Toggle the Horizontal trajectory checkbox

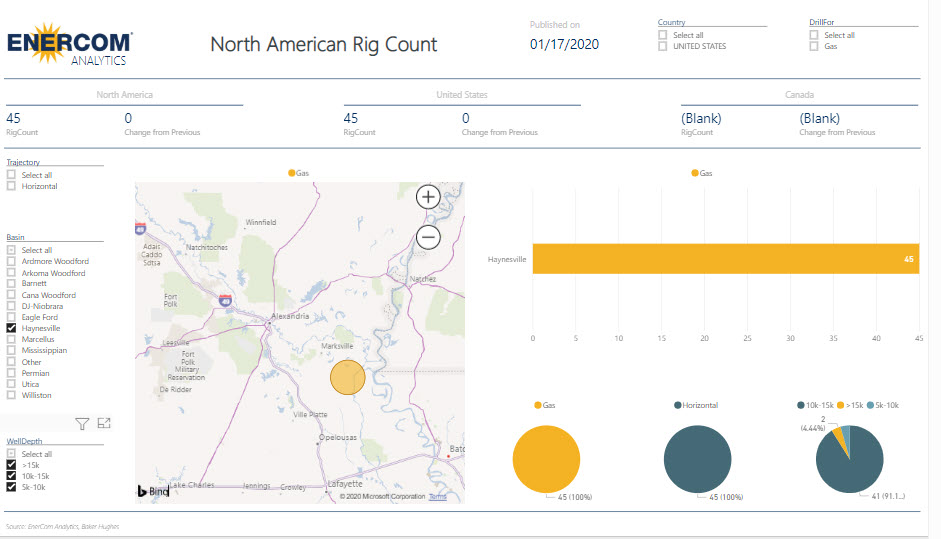11,186
